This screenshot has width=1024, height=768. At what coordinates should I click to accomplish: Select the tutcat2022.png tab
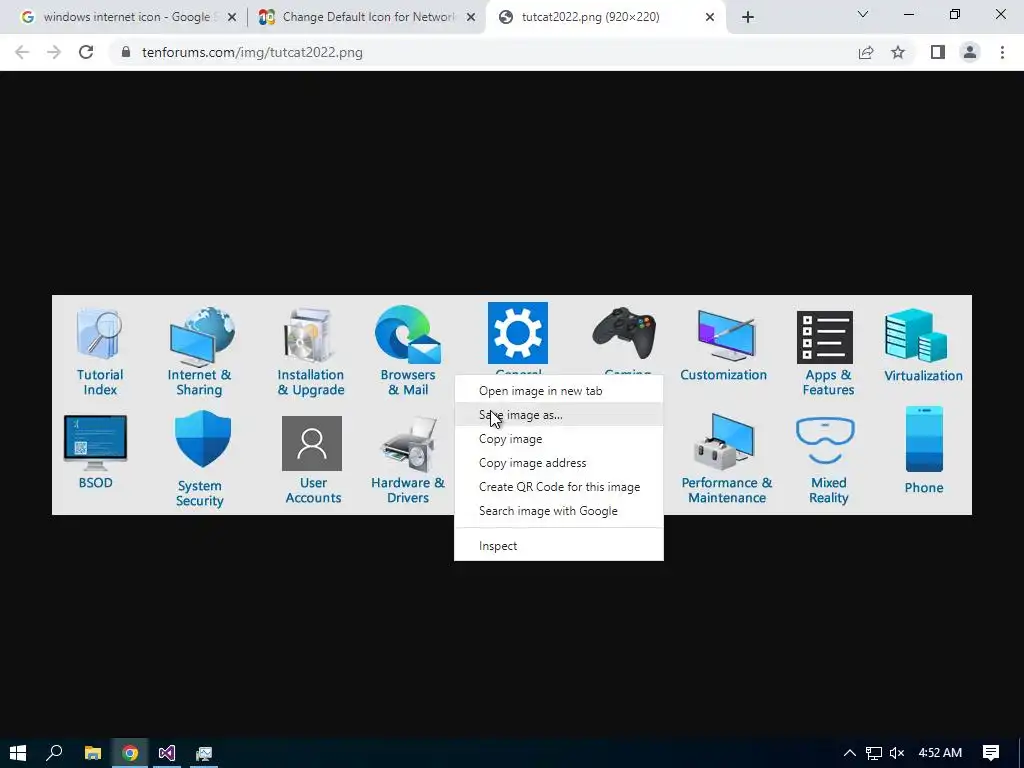pyautogui.click(x=605, y=17)
